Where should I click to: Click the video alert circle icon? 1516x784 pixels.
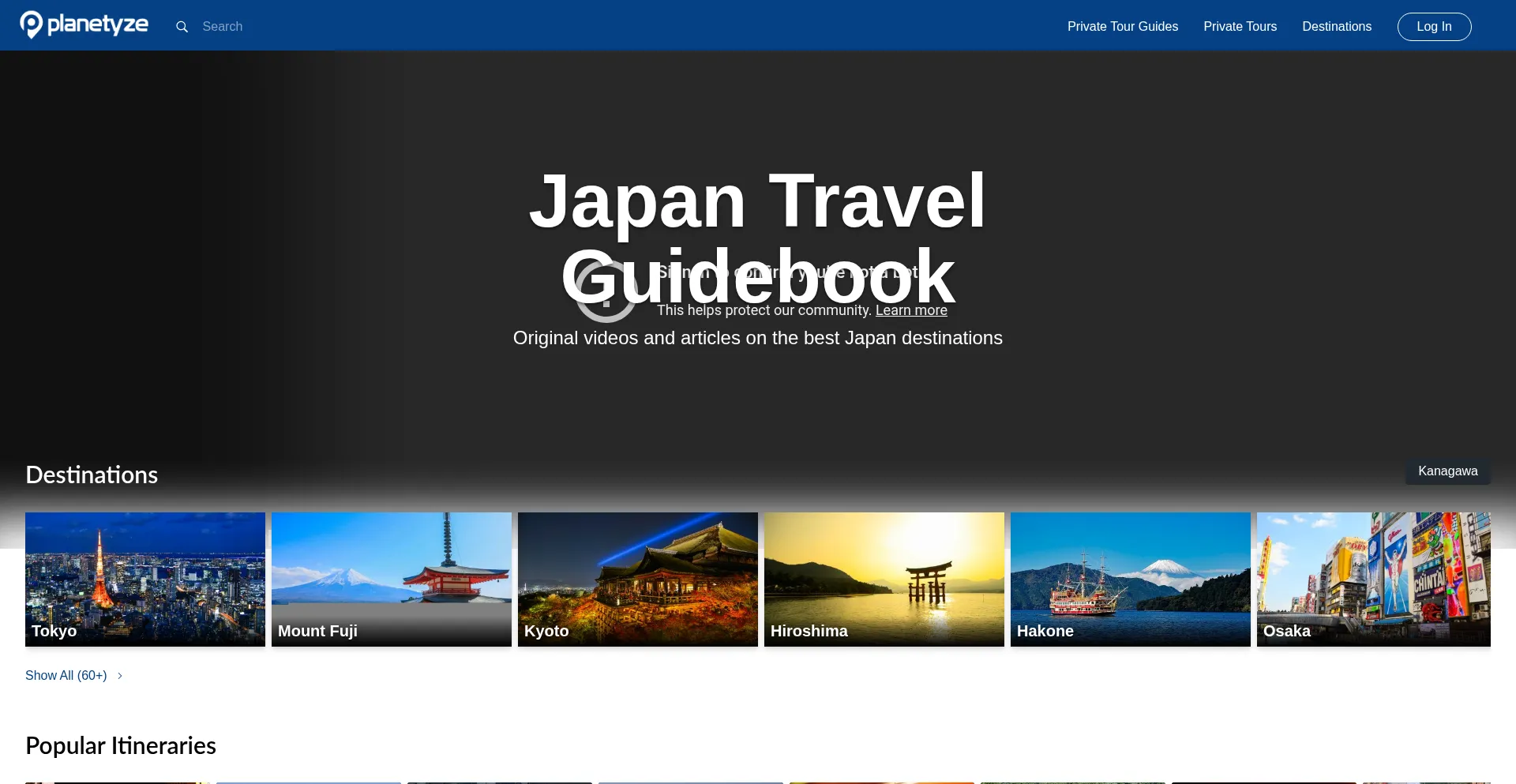coord(606,292)
